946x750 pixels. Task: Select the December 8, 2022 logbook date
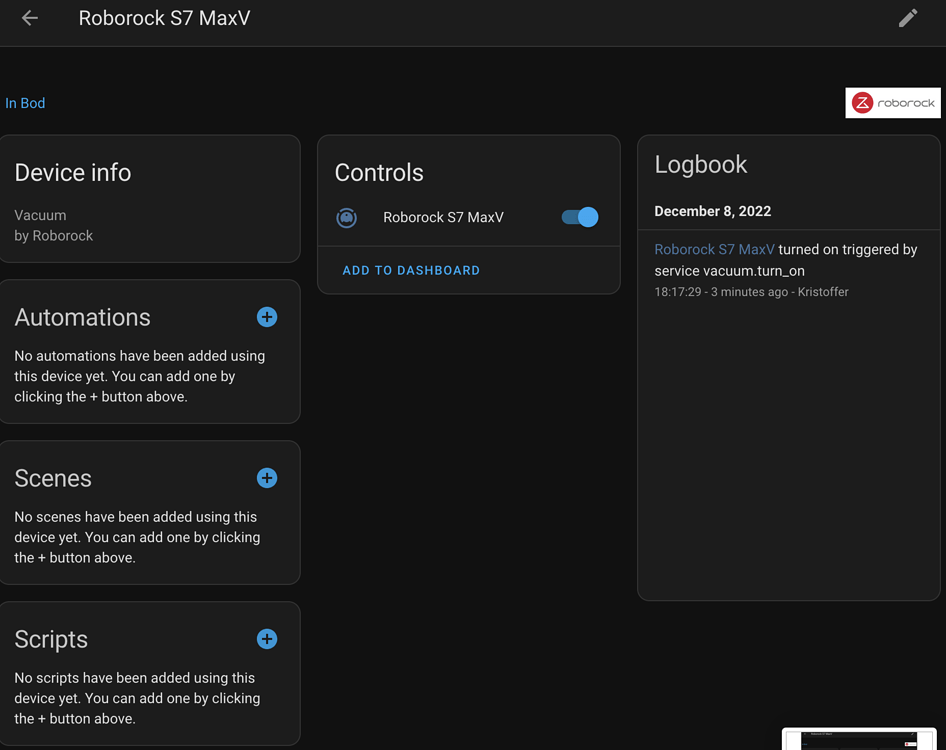pyautogui.click(x=713, y=211)
